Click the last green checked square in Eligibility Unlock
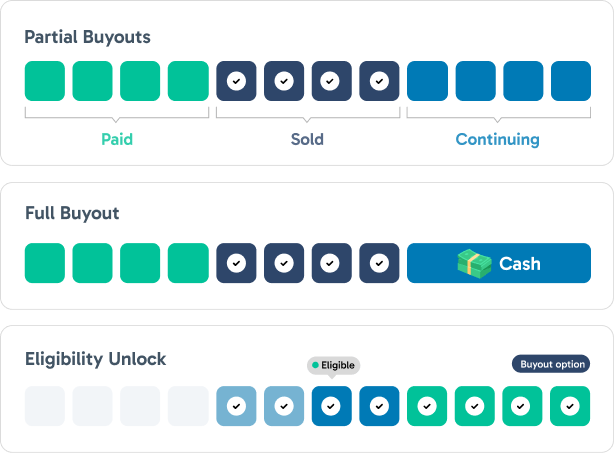 [x=570, y=406]
